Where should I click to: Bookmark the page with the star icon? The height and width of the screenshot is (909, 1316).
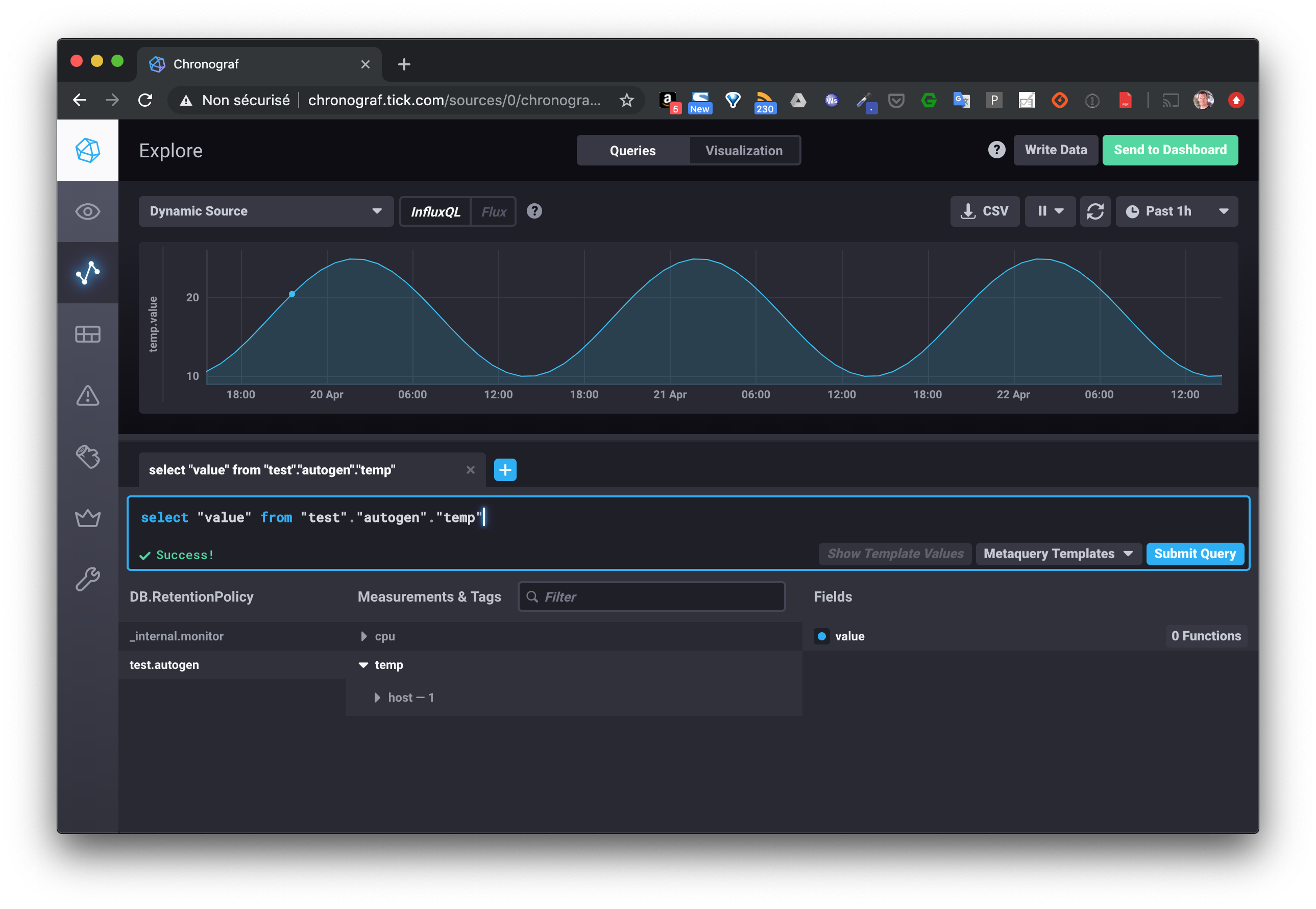627,100
